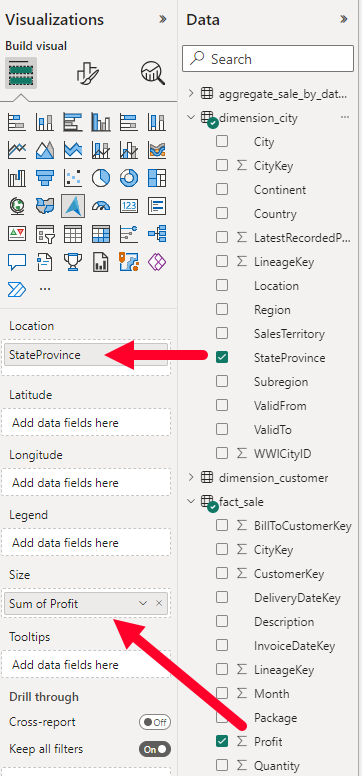The height and width of the screenshot is (776, 362).
Task: Collapse the fact_sale table
Action: click(191, 502)
